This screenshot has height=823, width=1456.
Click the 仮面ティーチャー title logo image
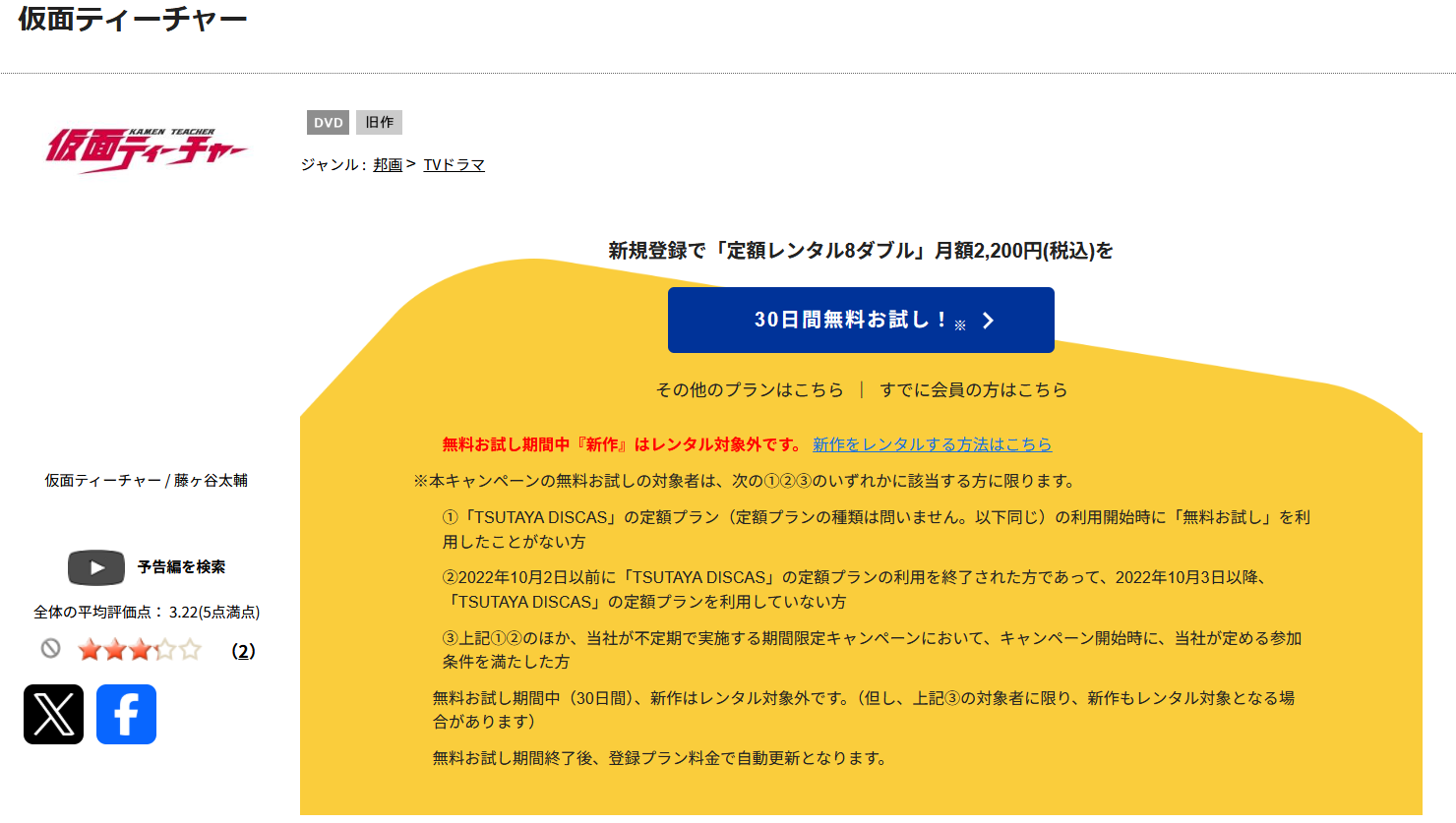[x=147, y=149]
